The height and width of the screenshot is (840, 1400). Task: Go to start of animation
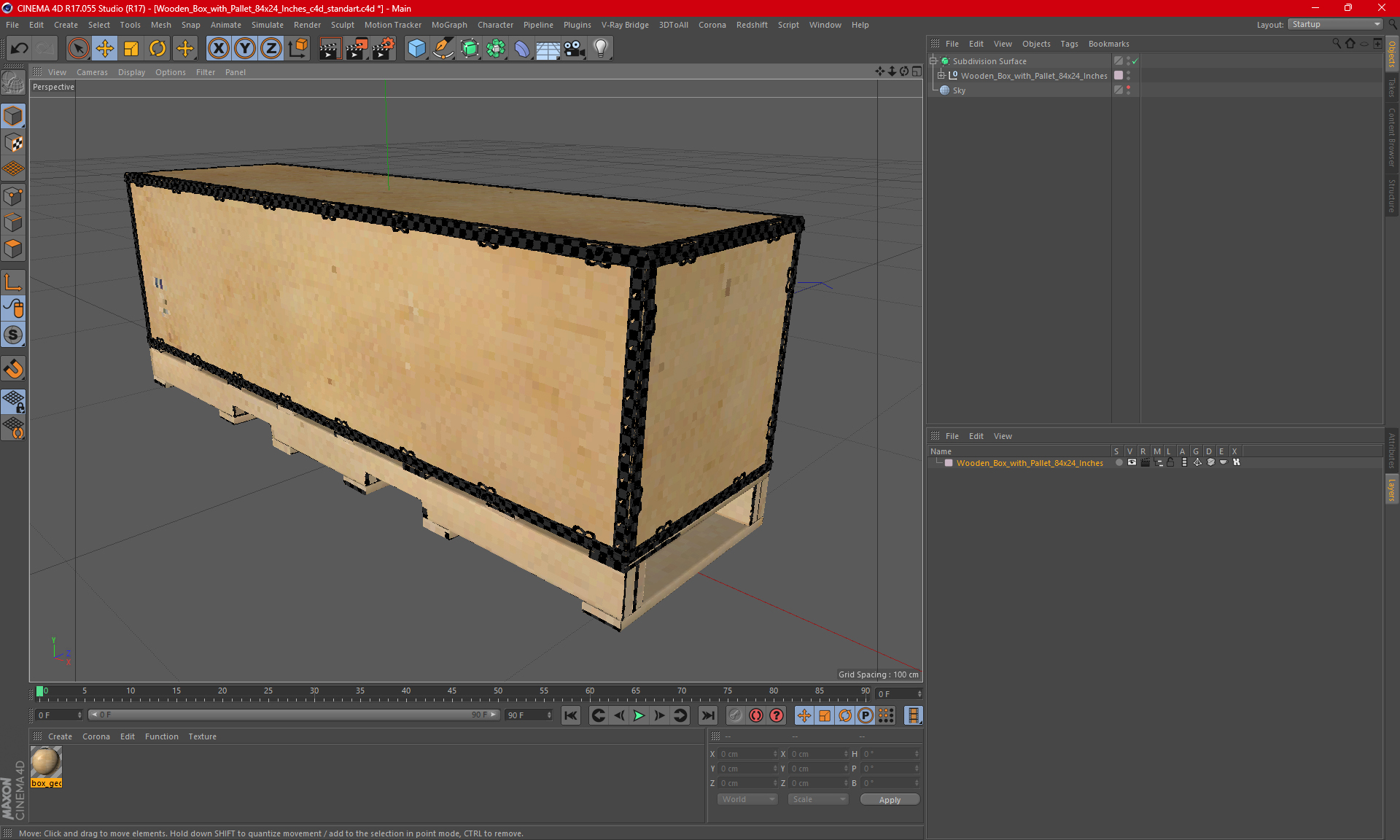coord(571,715)
